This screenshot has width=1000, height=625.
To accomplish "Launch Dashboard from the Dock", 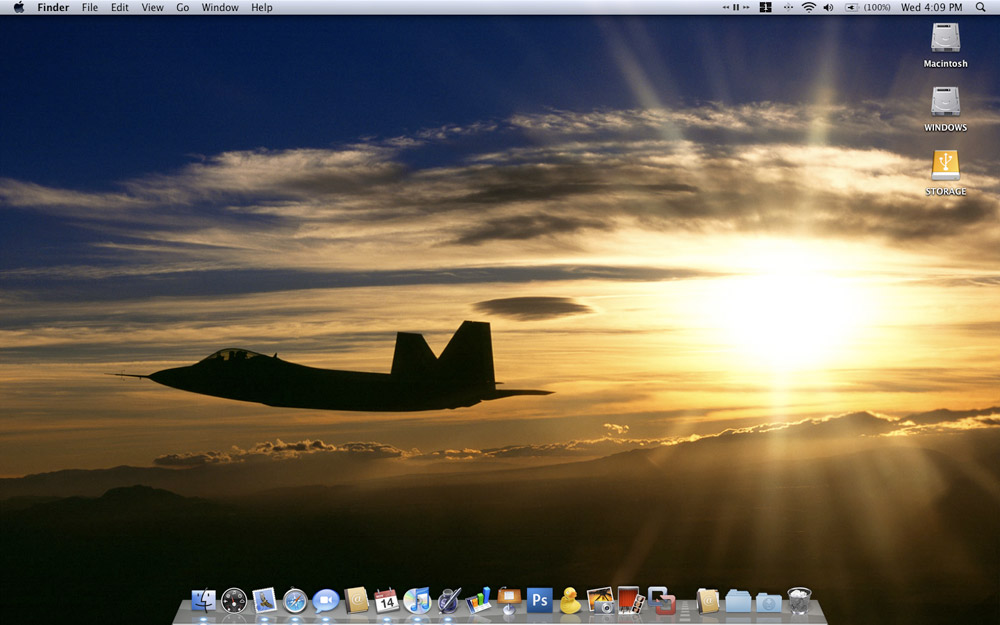I will (x=234, y=601).
